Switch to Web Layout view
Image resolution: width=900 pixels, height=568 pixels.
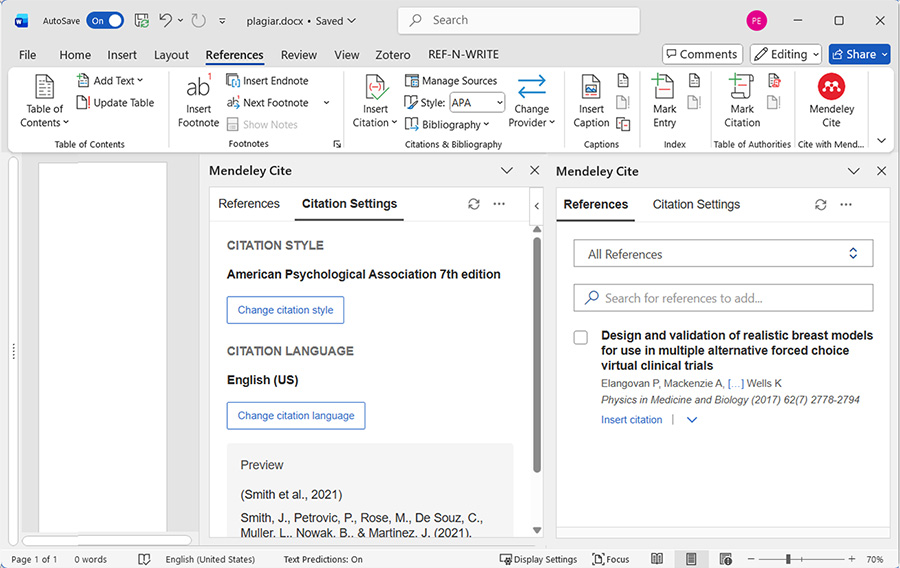(x=726, y=559)
